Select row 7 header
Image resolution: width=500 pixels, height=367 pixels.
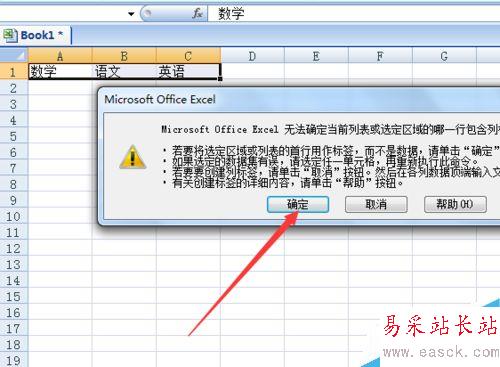coord(14,168)
